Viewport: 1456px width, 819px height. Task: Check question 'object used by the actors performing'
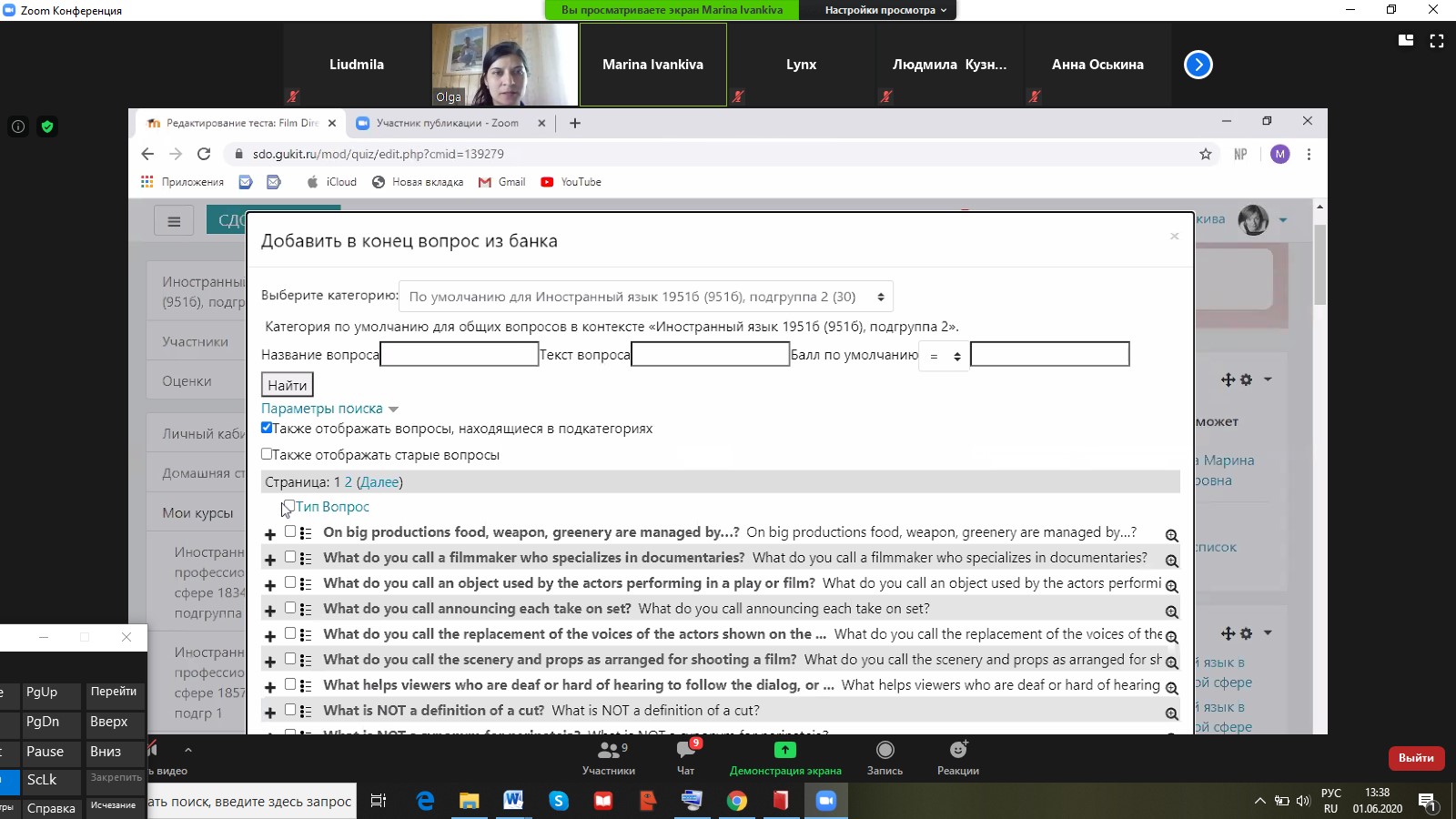point(290,581)
